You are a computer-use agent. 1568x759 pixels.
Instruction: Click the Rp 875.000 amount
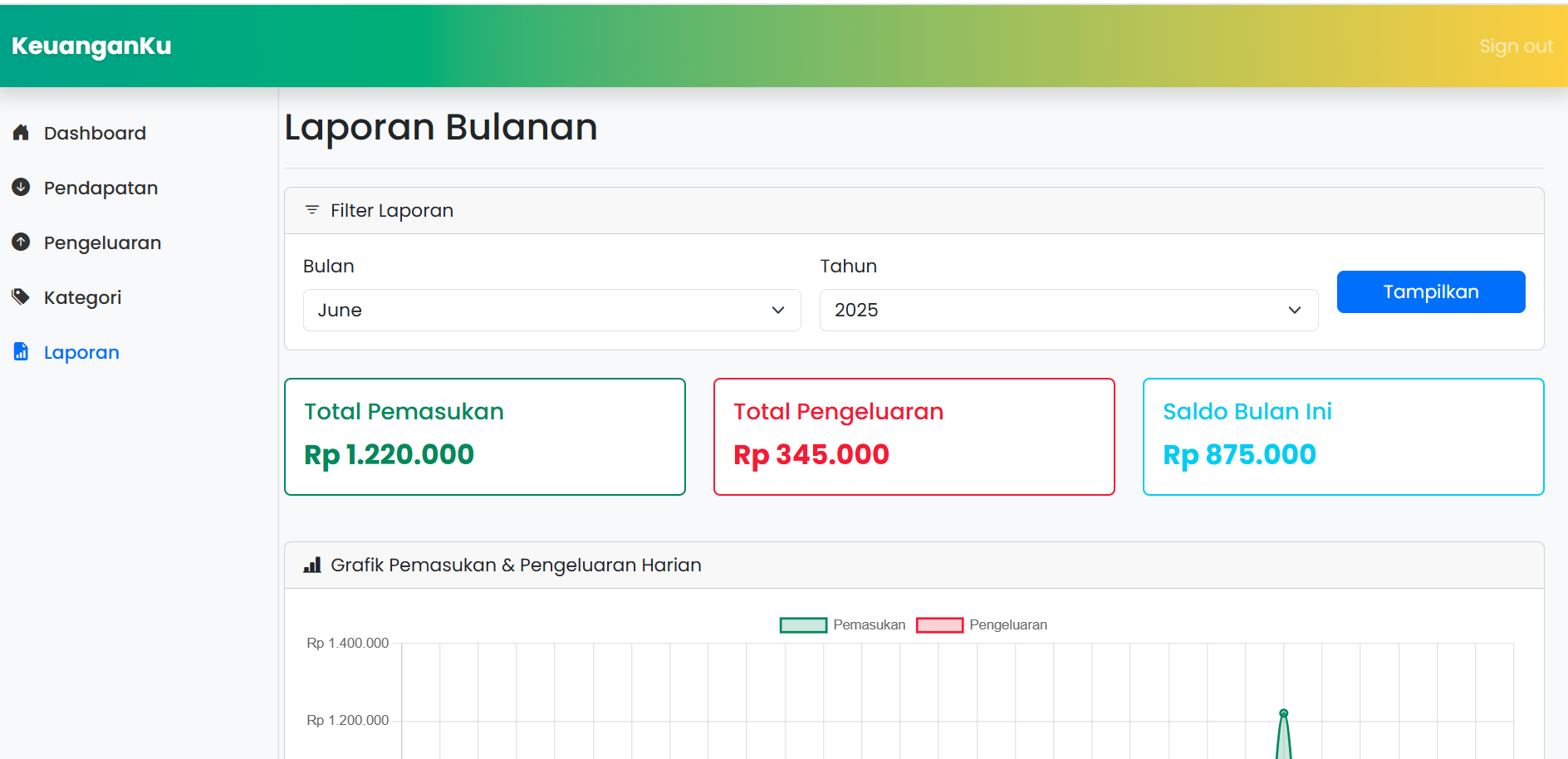point(1239,455)
